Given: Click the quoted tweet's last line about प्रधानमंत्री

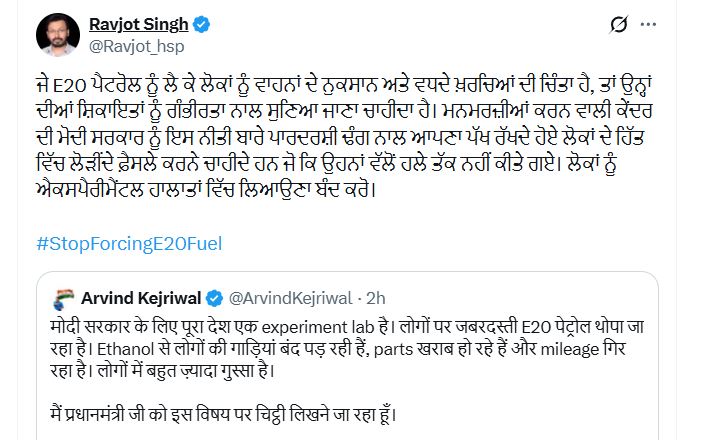Looking at the screenshot, I should click(x=223, y=414).
